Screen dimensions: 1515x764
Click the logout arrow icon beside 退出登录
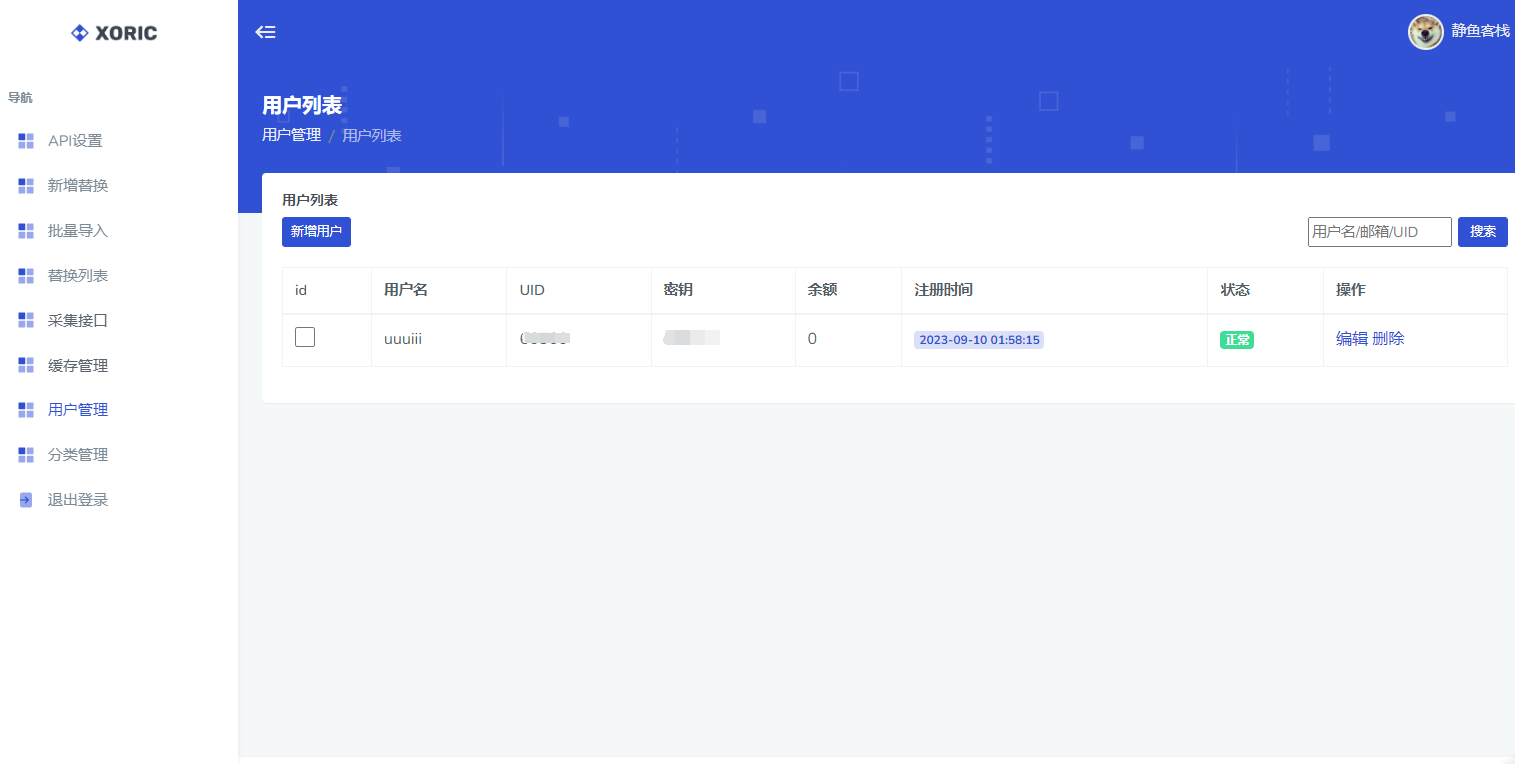26,500
